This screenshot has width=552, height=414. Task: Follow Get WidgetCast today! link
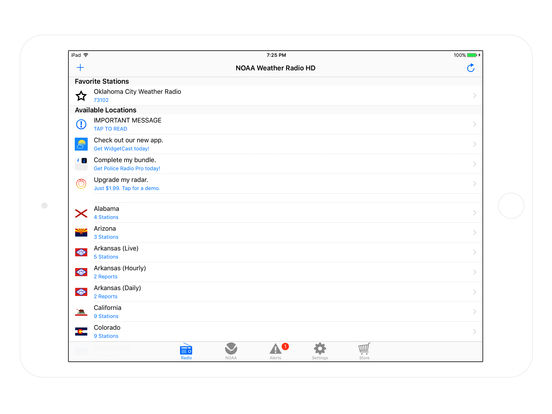pos(121,149)
